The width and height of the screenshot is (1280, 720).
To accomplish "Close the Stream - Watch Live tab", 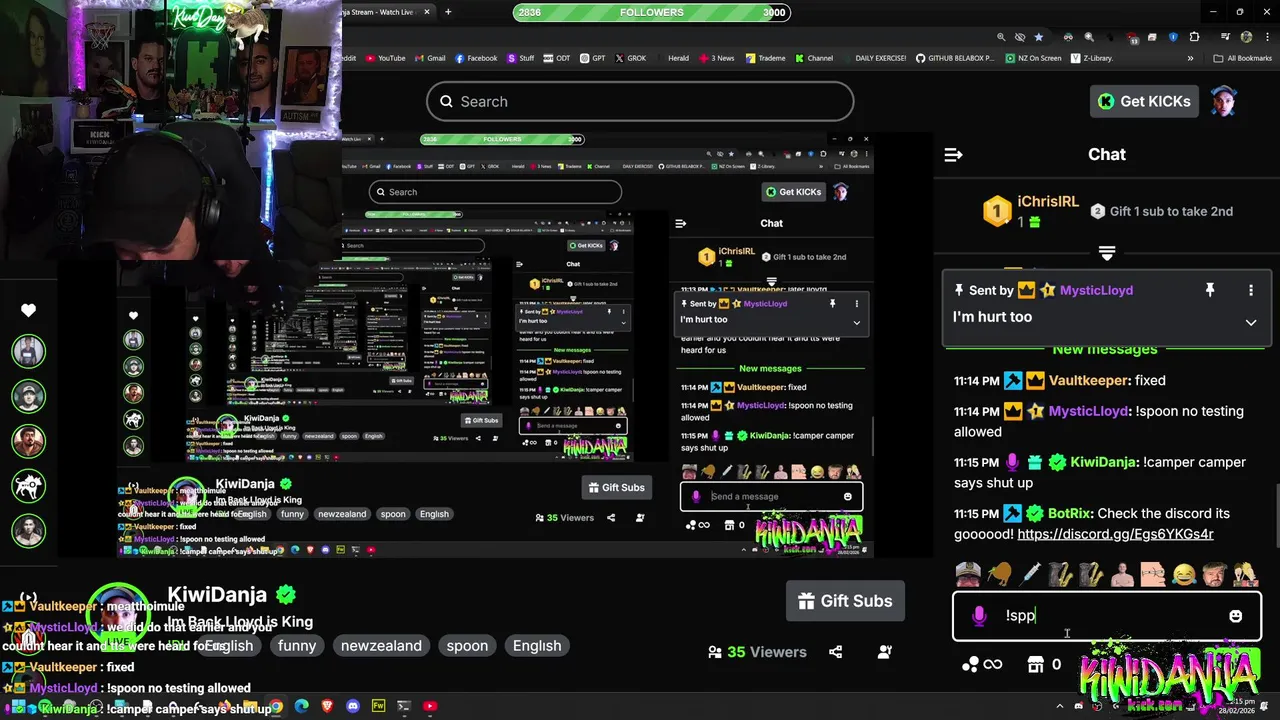I will tap(427, 12).
